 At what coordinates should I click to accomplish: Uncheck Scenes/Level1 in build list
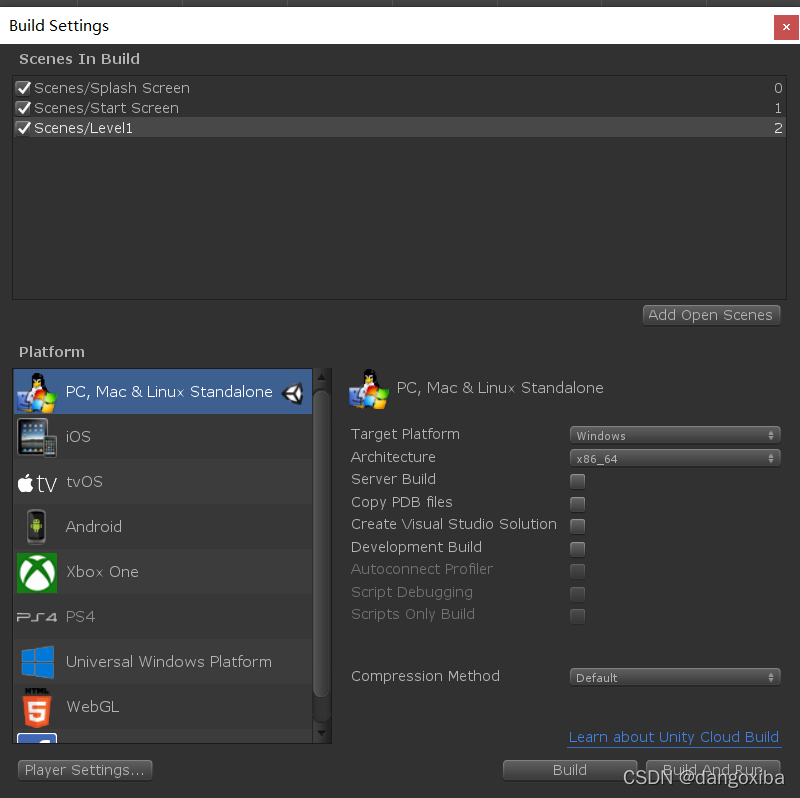pyautogui.click(x=23, y=128)
